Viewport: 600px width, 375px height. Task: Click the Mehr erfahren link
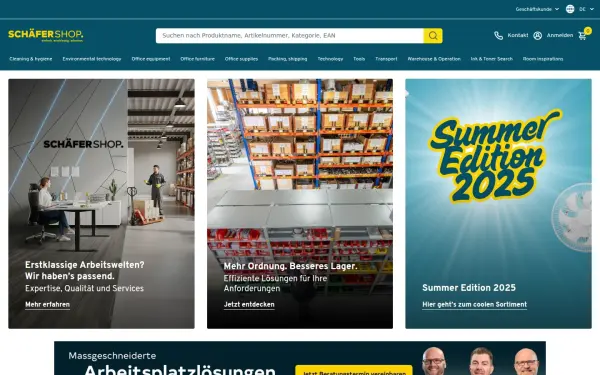[47, 305]
